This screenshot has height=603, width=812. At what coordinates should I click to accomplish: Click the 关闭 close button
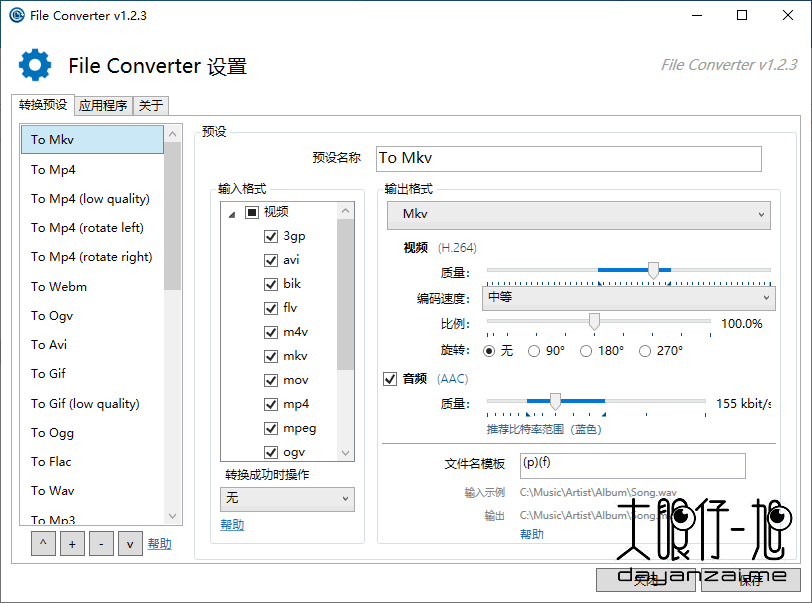(x=646, y=580)
